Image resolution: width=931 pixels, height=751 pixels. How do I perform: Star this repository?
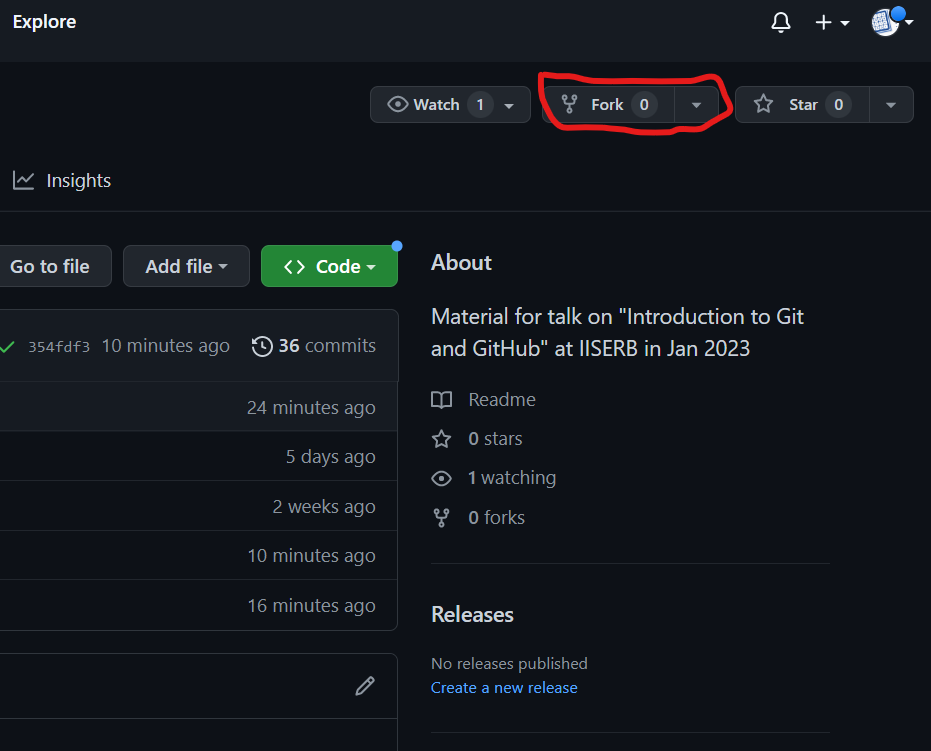(802, 104)
